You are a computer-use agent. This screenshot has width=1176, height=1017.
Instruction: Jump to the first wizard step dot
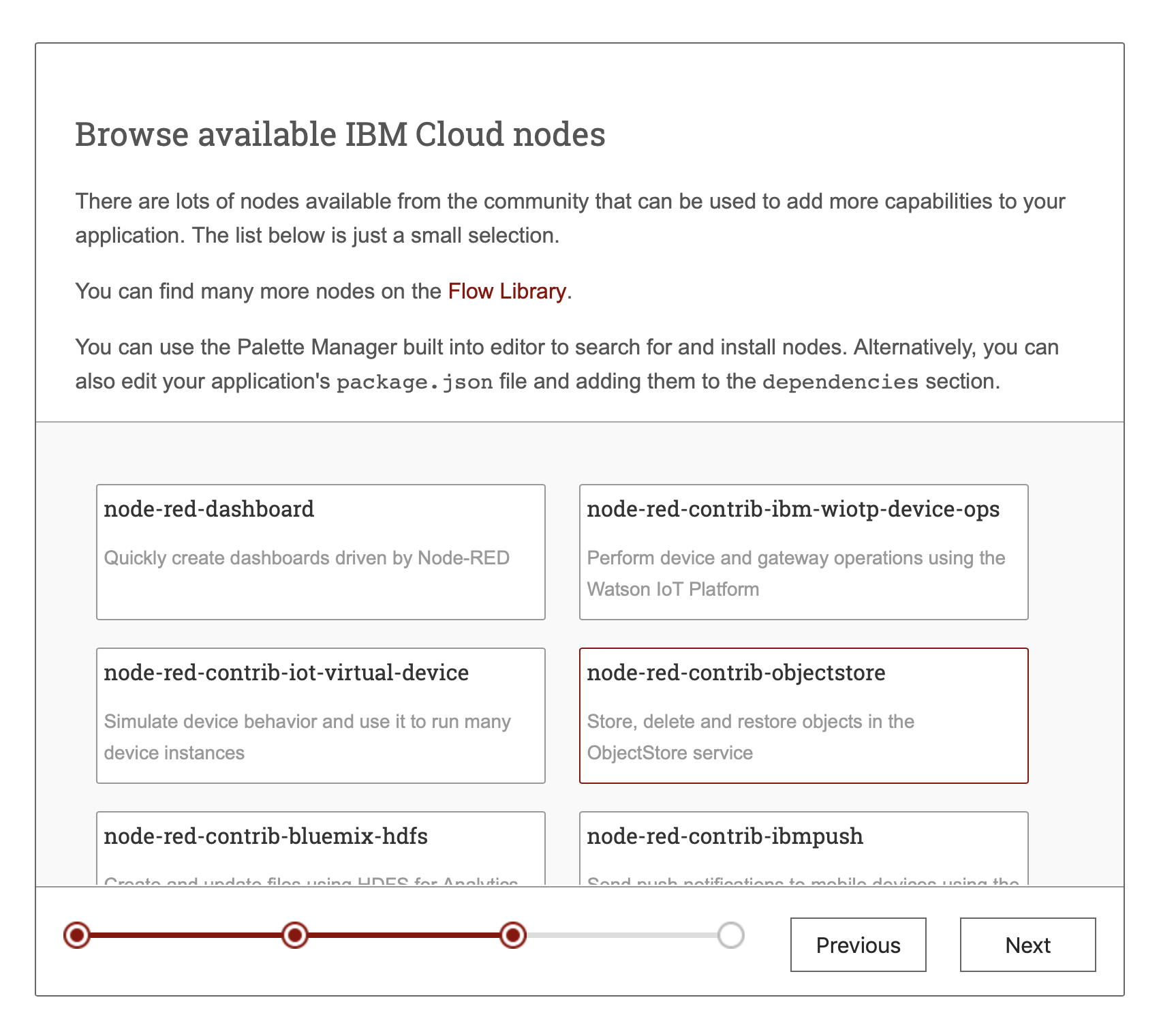tap(77, 935)
